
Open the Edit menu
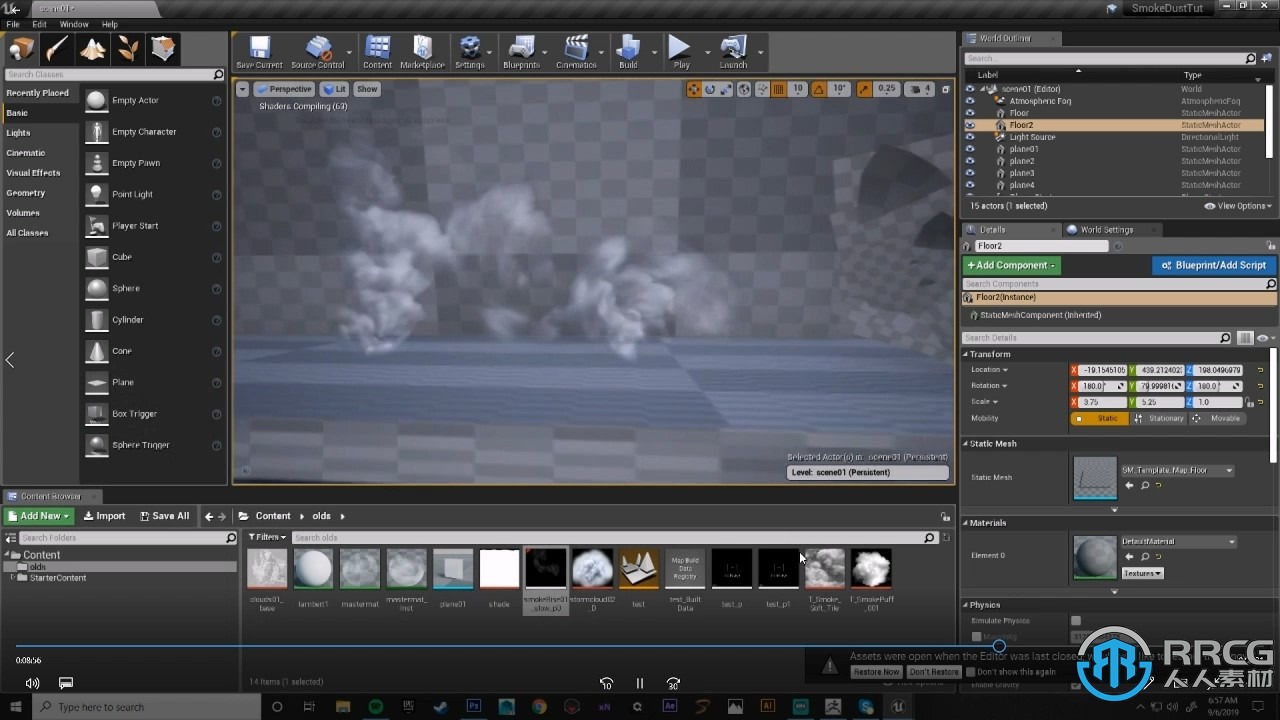pyautogui.click(x=40, y=24)
